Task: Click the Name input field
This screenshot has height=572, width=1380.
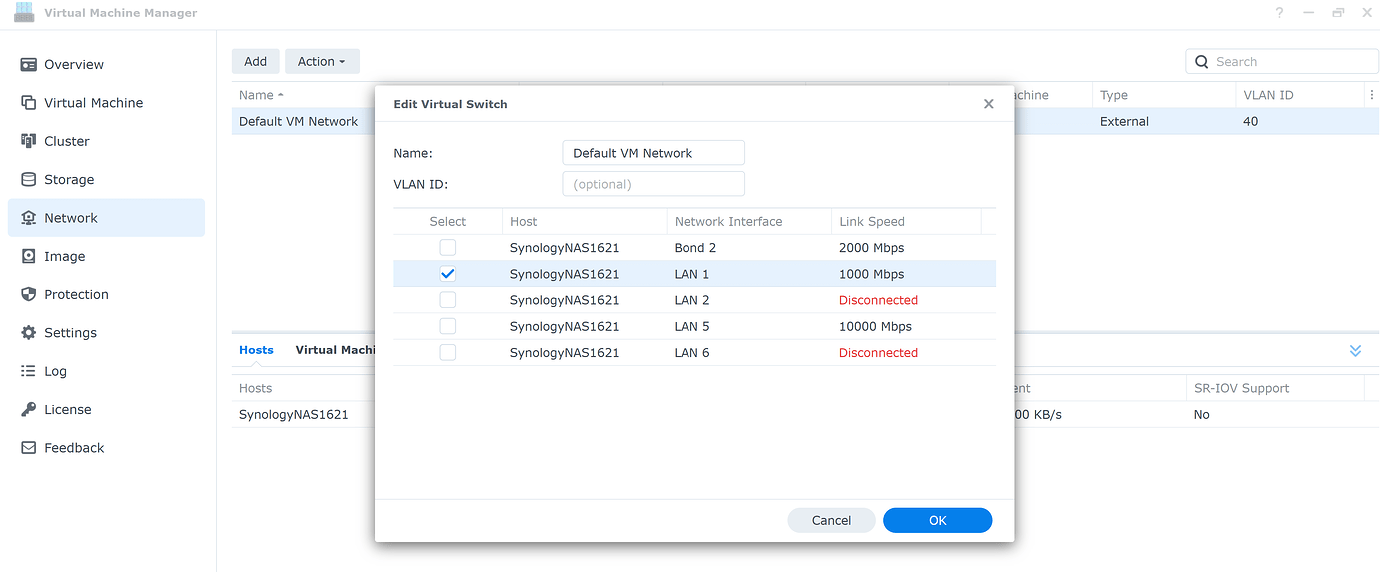Action: [654, 153]
